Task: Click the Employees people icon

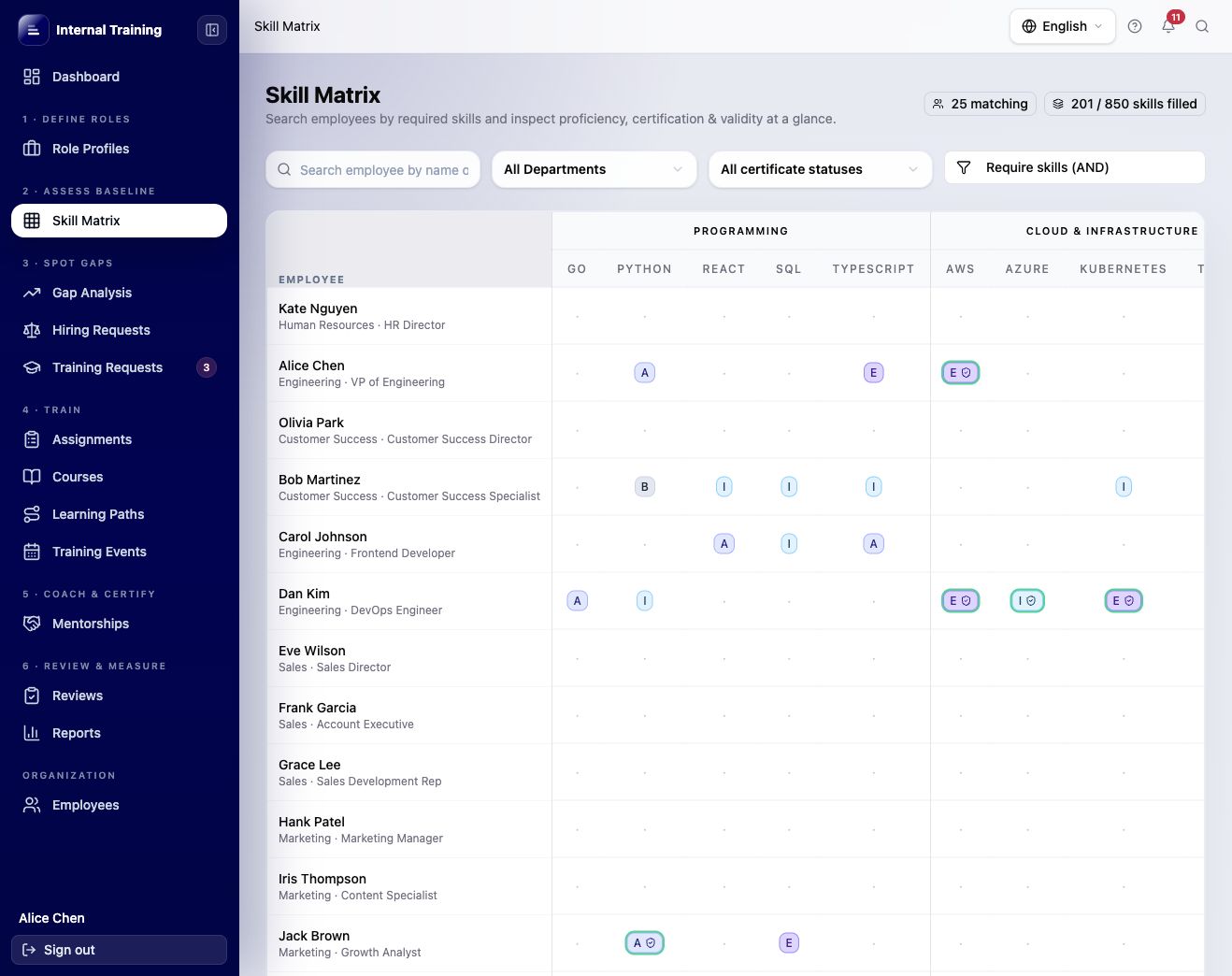Action: [x=32, y=805]
